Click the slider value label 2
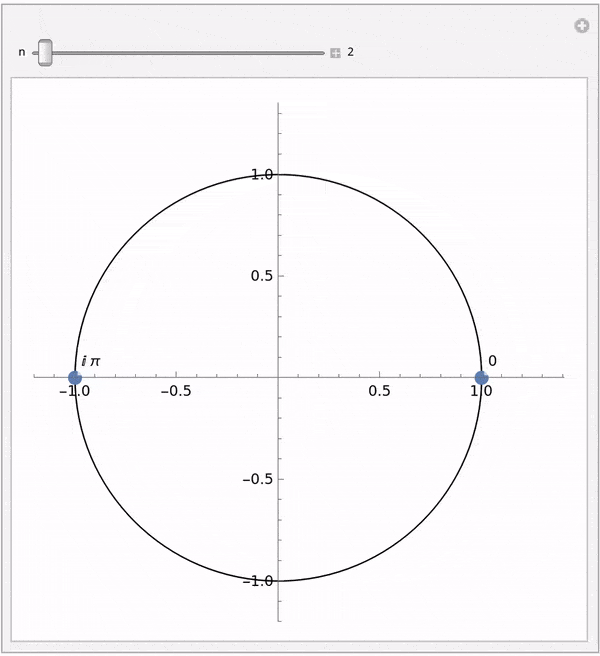600x656 pixels. [351, 52]
